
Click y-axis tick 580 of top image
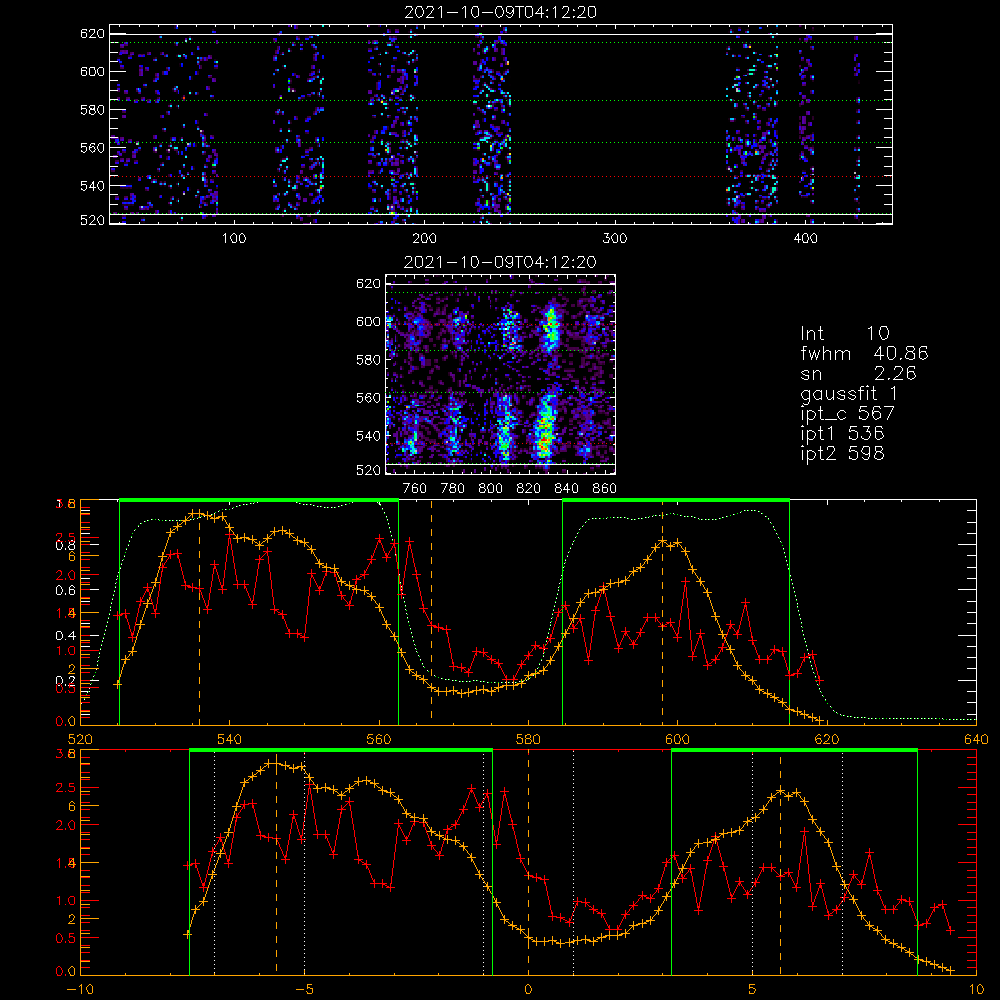point(92,110)
